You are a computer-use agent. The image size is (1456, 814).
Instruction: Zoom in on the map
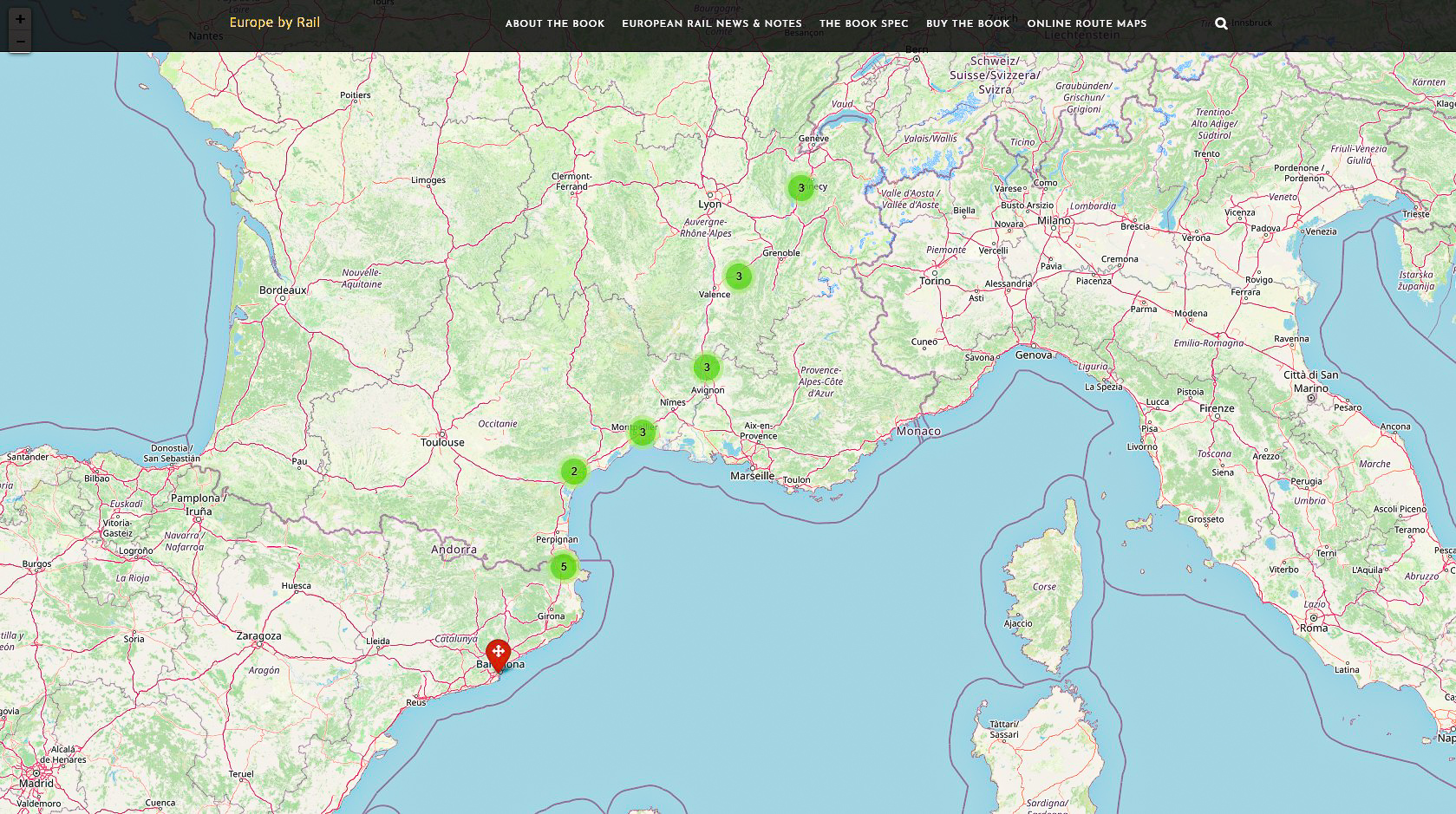coord(20,19)
